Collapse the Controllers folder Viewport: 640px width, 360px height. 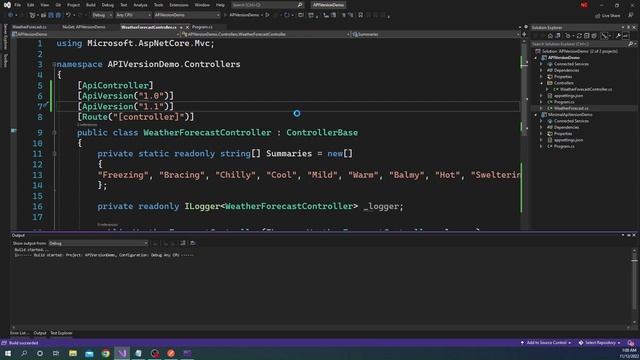click(x=542, y=83)
